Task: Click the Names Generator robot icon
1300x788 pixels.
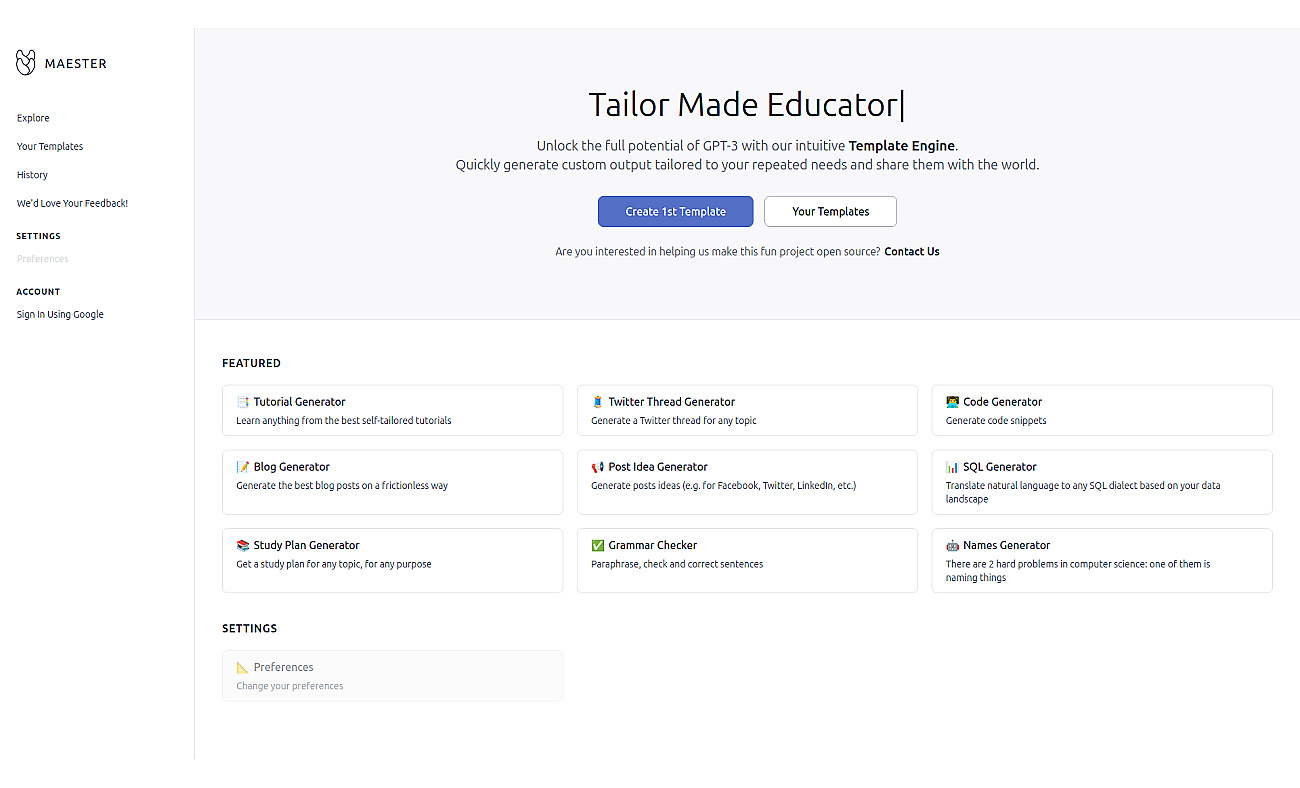Action: (953, 546)
